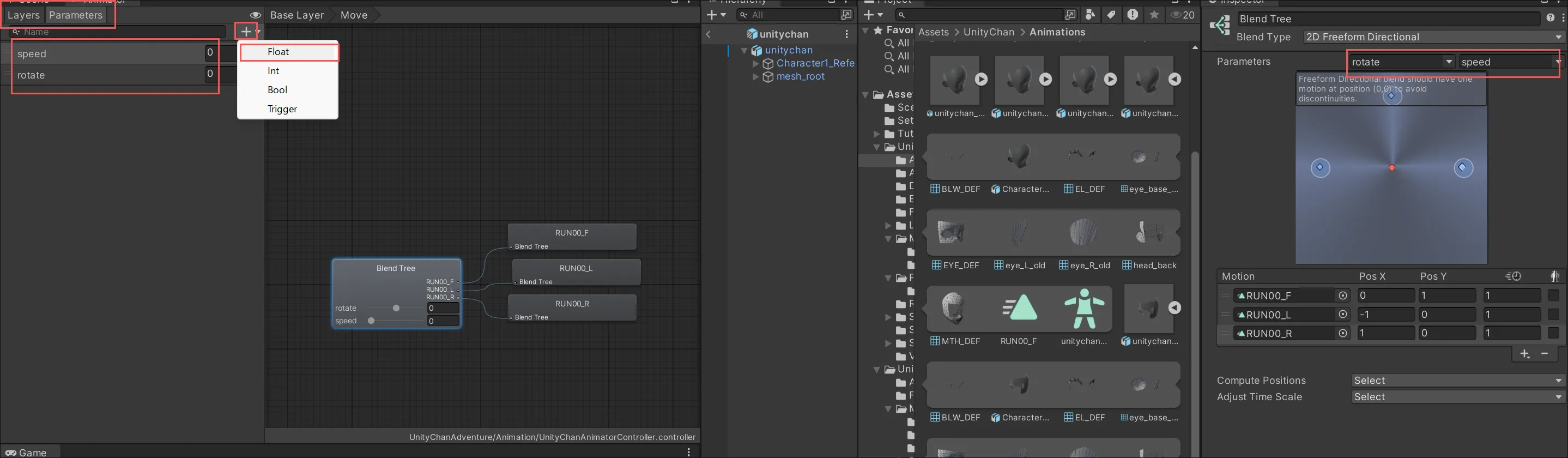Click the add parameter plus button in Animator
The image size is (1568, 458).
click(x=246, y=32)
